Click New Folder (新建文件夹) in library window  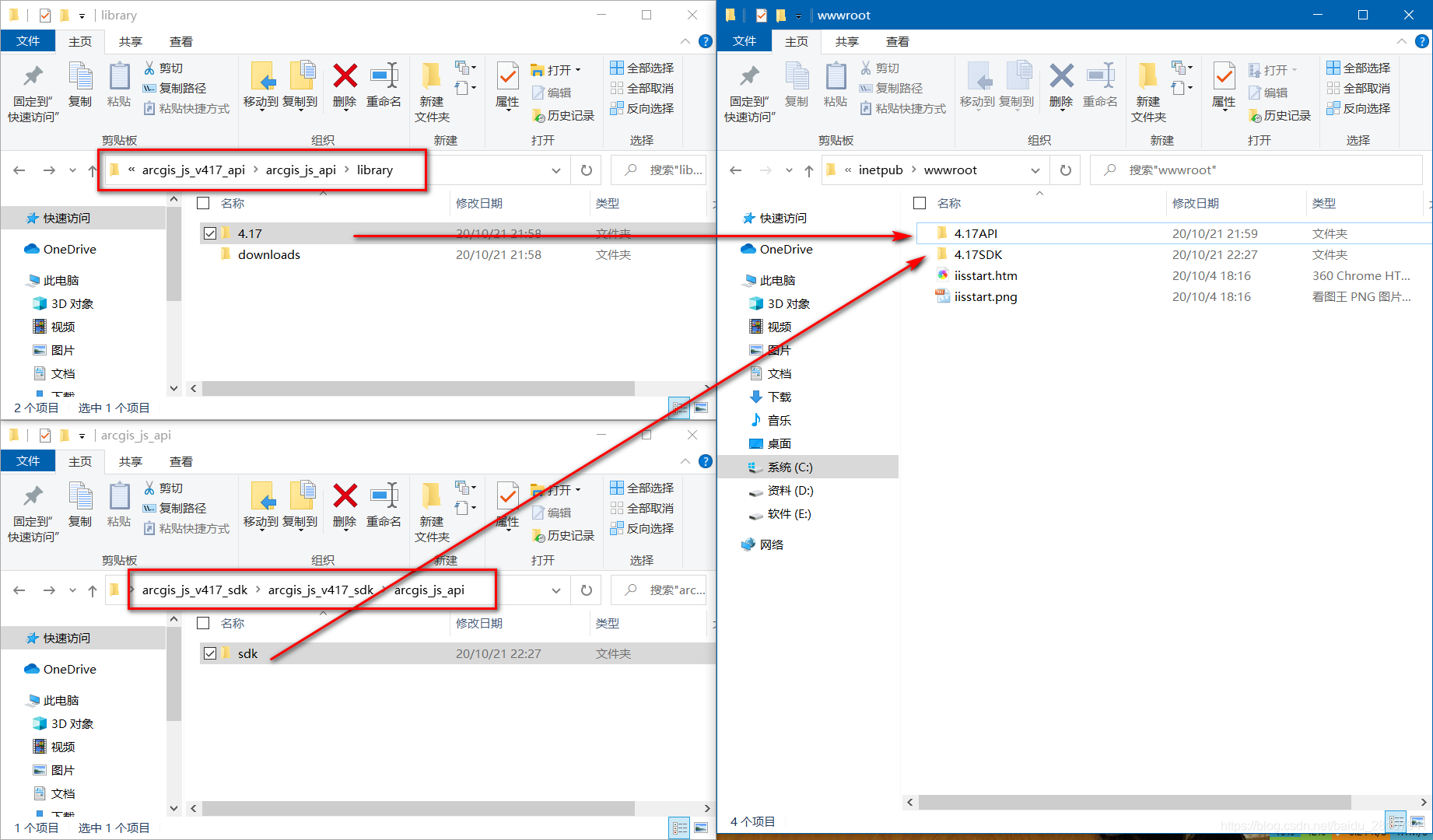coord(432,93)
